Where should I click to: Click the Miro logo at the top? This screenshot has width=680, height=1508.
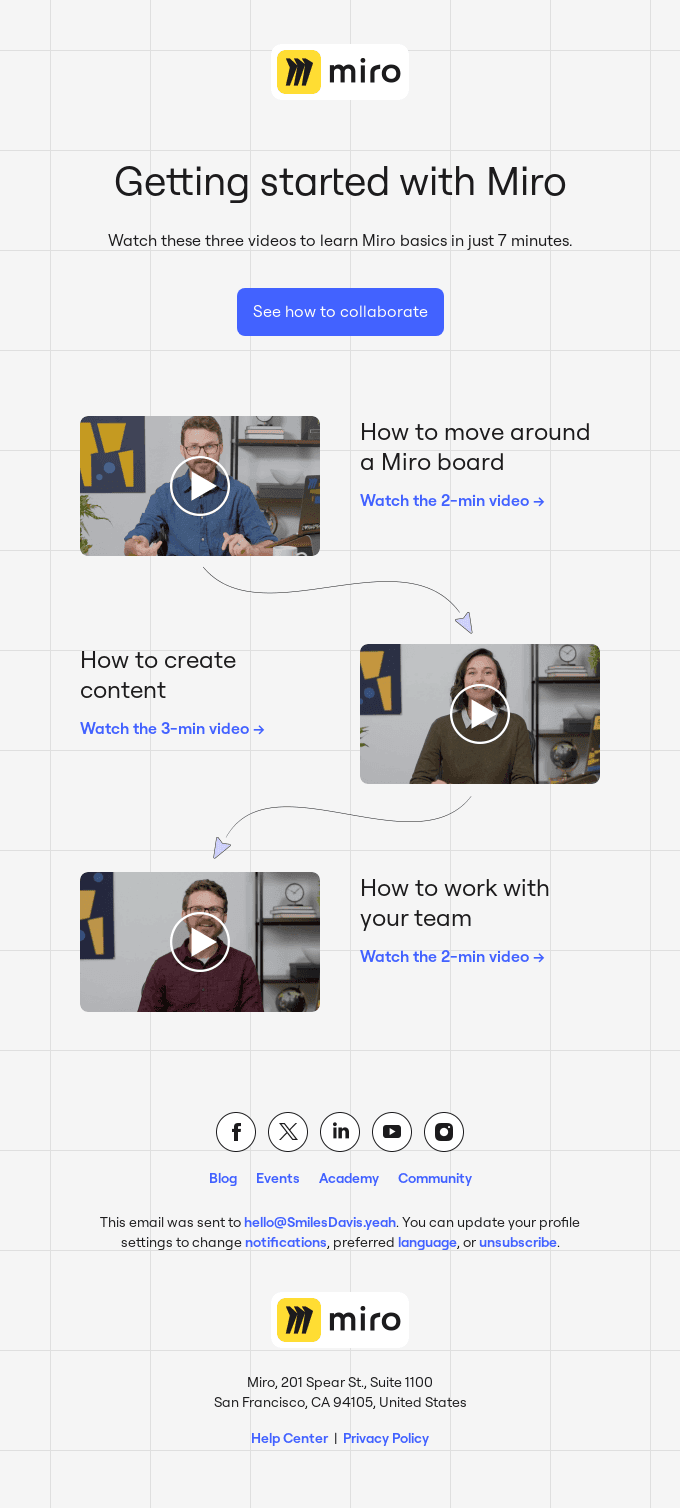340,72
